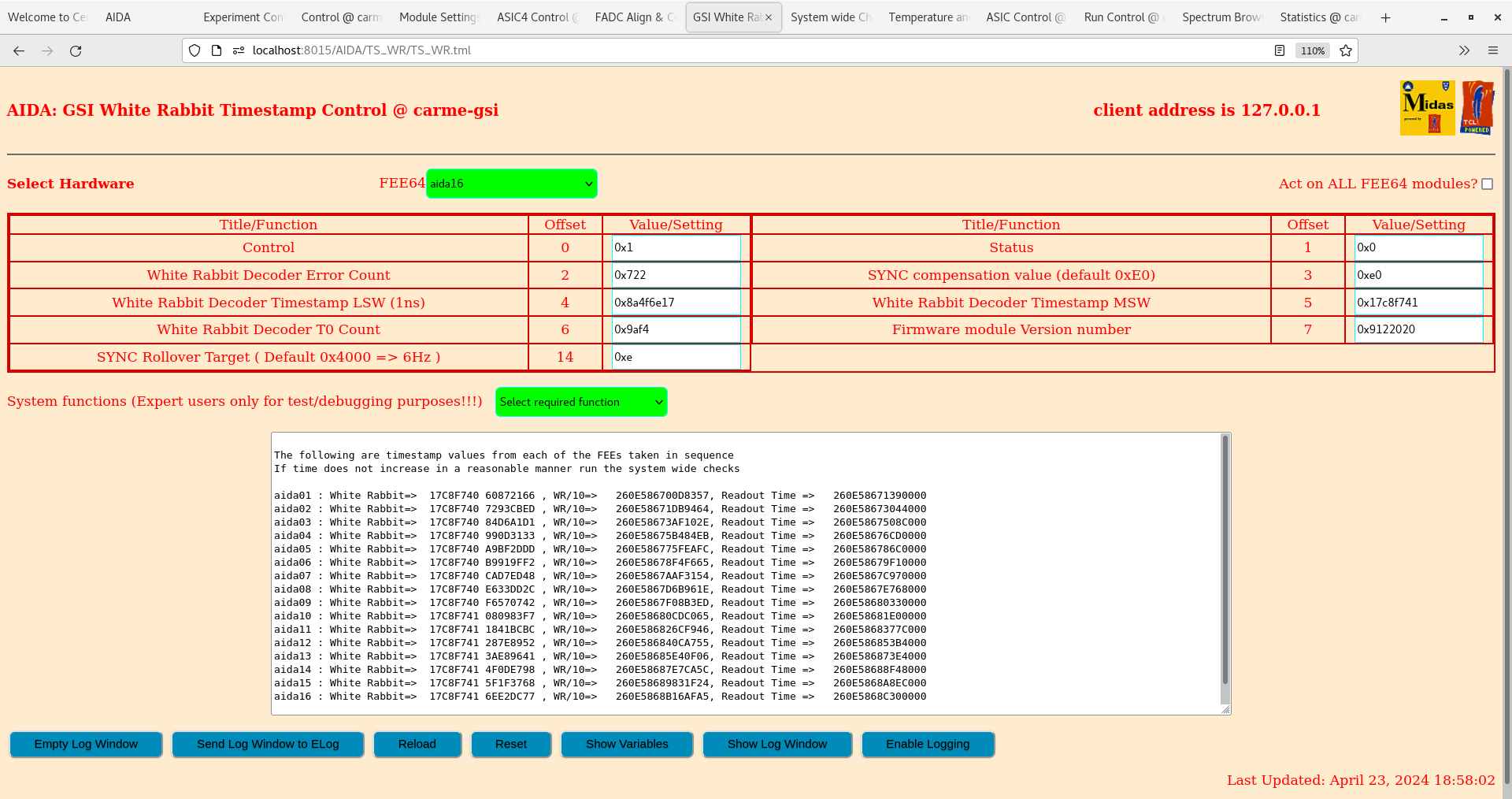Enable Logging using its button
This screenshot has height=799, width=1512.
[x=928, y=744]
